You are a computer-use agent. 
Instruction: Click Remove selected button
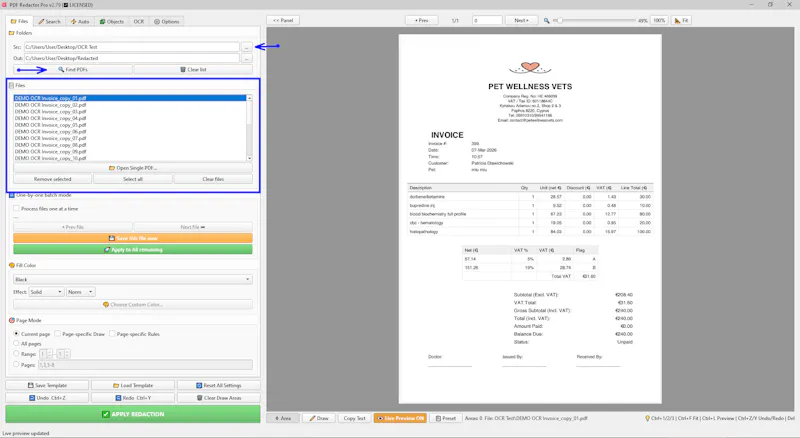click(x=53, y=179)
